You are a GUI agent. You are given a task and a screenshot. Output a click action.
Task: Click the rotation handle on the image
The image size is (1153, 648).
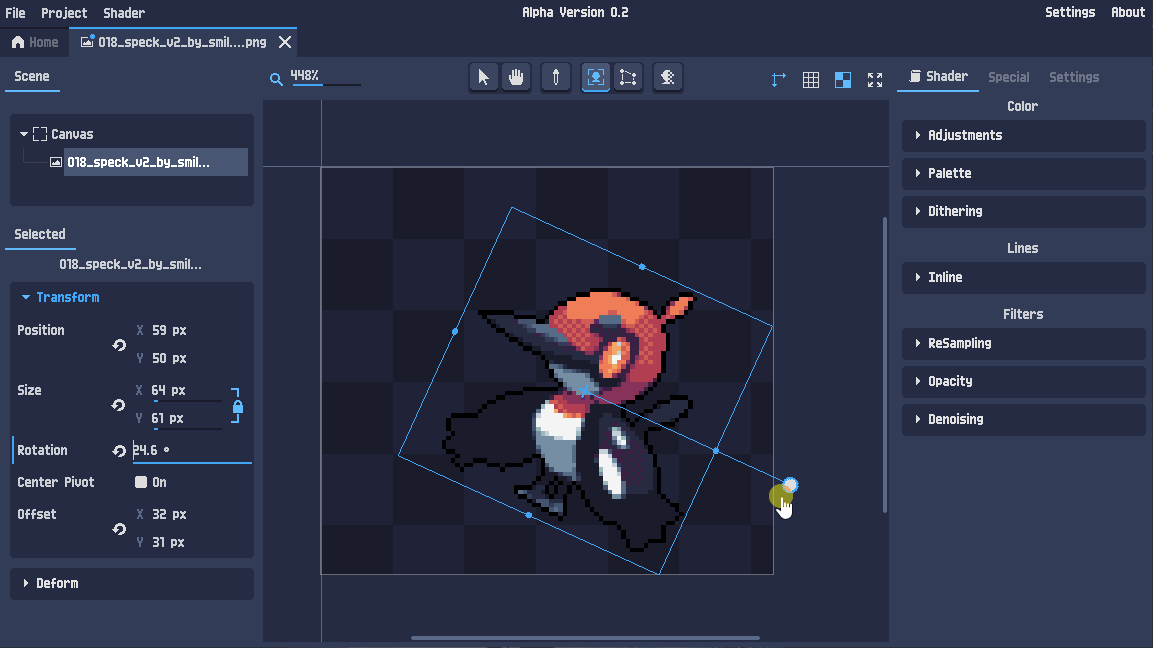pos(790,485)
